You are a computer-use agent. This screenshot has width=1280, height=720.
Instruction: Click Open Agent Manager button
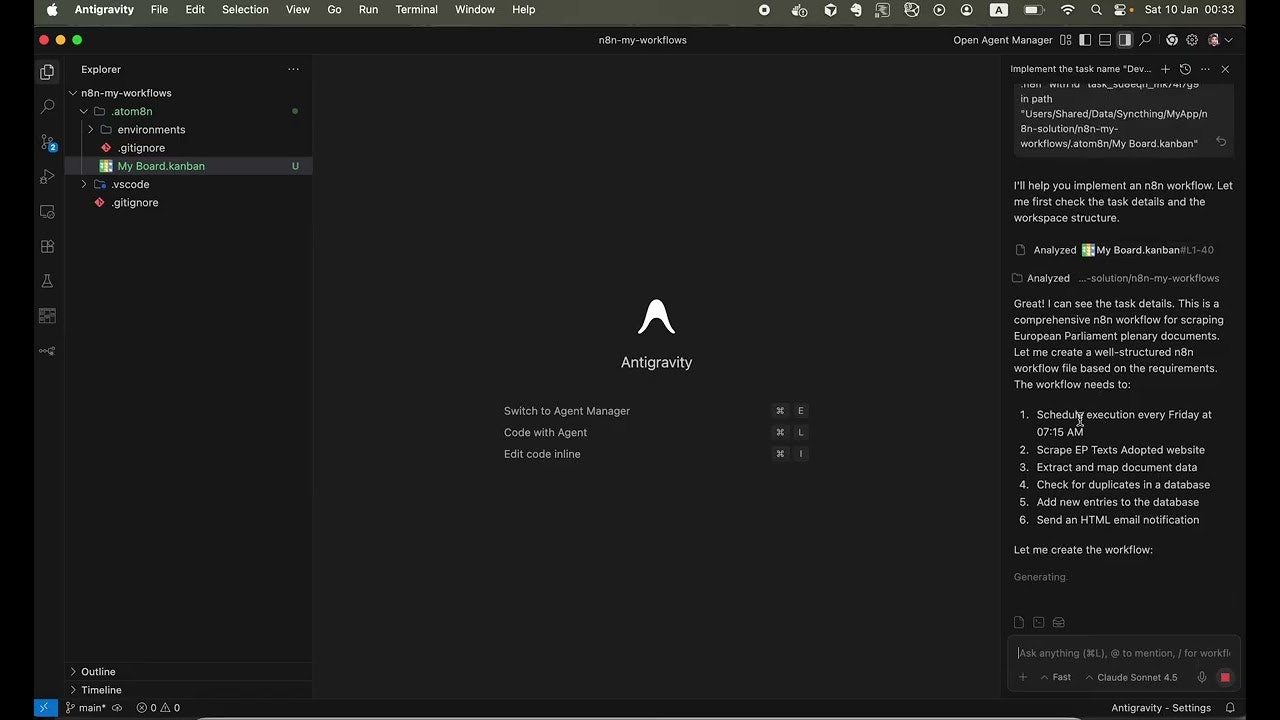(x=1003, y=40)
